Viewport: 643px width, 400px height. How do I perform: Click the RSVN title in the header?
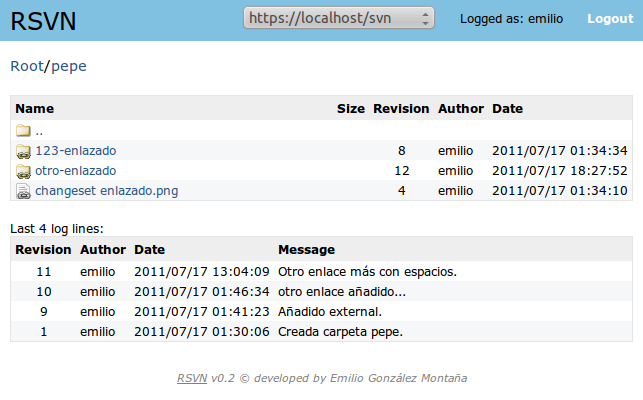(x=43, y=21)
